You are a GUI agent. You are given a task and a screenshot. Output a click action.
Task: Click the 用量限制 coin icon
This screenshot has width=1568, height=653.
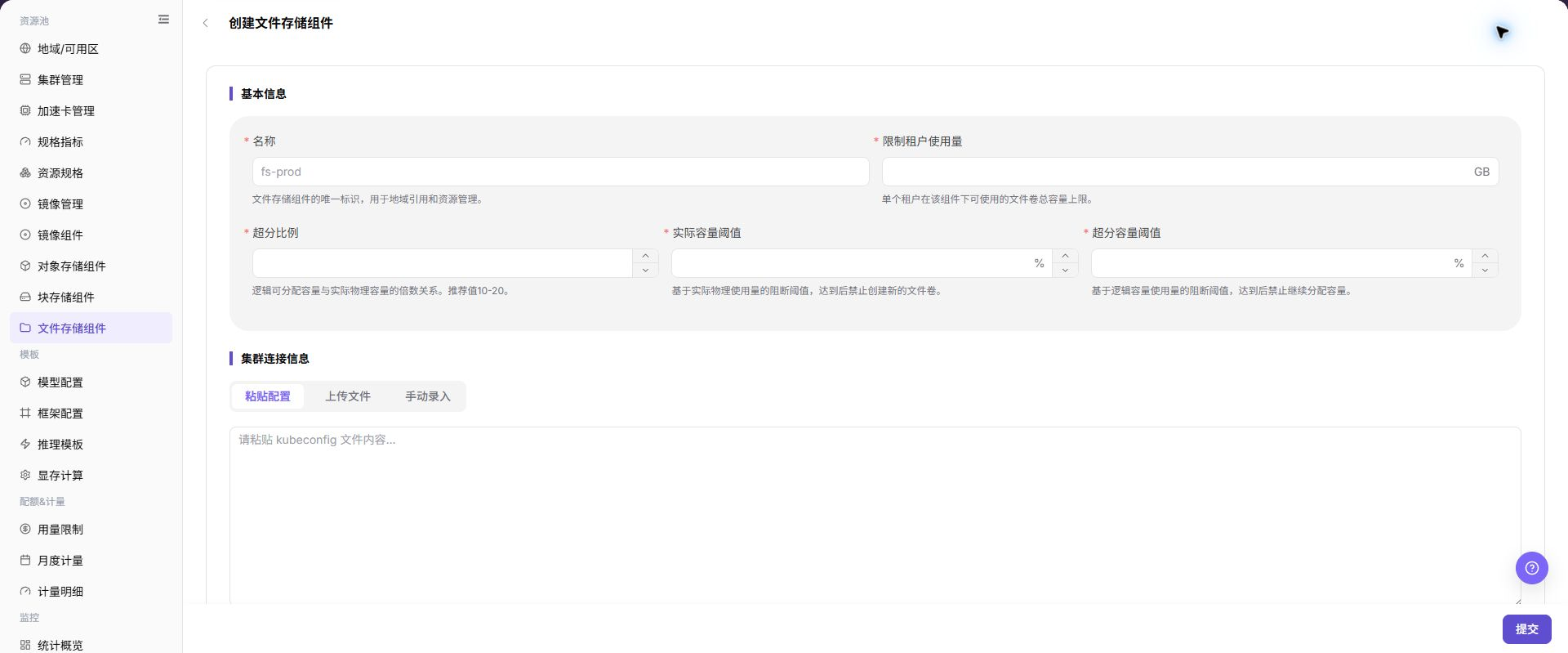25,530
